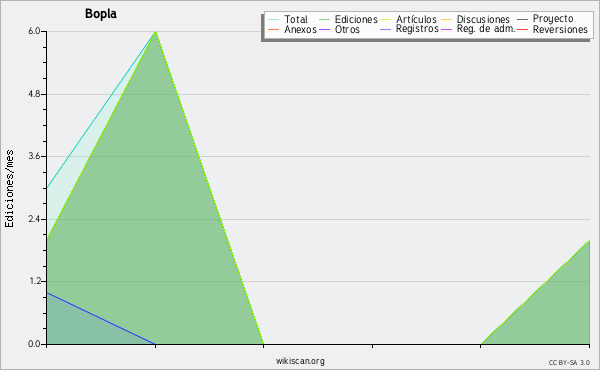The height and width of the screenshot is (370, 600).
Task: Click the green Ediciones legend line swatch
Action: point(324,20)
